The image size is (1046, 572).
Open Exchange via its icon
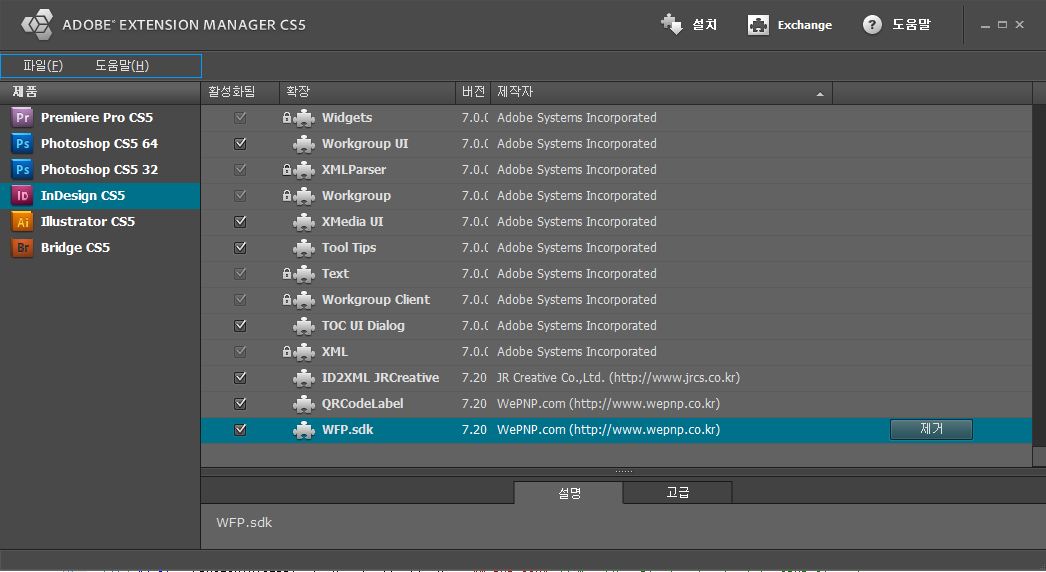click(758, 25)
